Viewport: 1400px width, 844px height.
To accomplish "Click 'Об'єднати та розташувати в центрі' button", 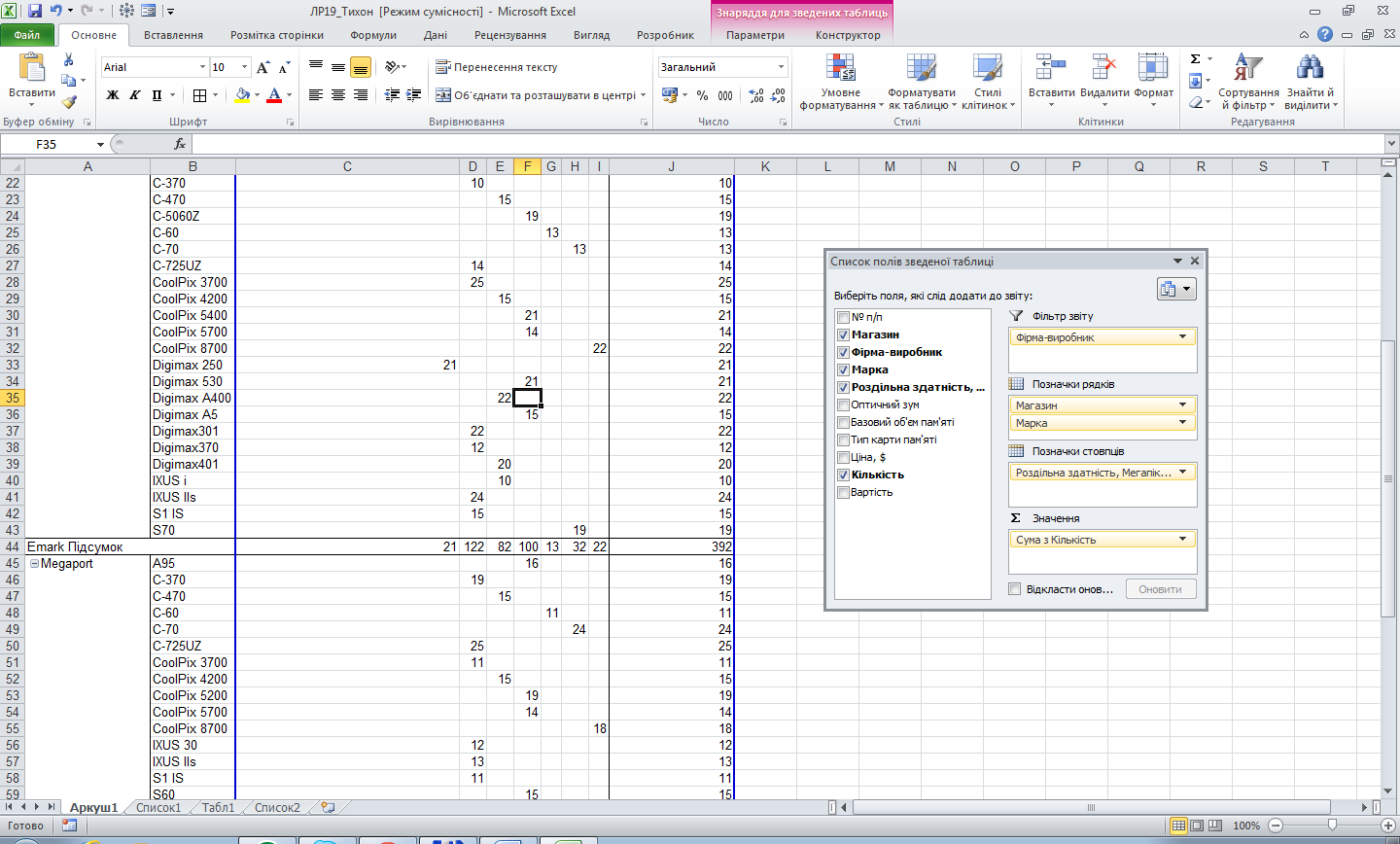I will [541, 95].
